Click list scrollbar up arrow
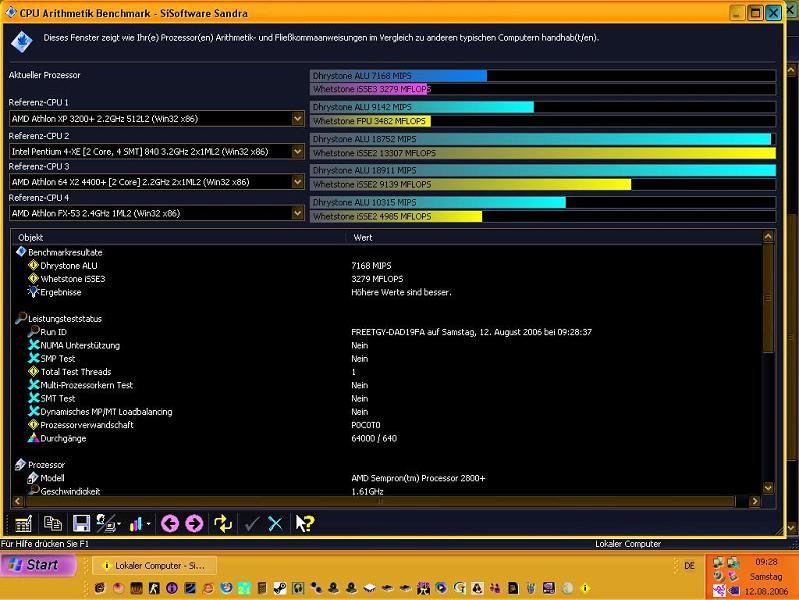 [768, 237]
